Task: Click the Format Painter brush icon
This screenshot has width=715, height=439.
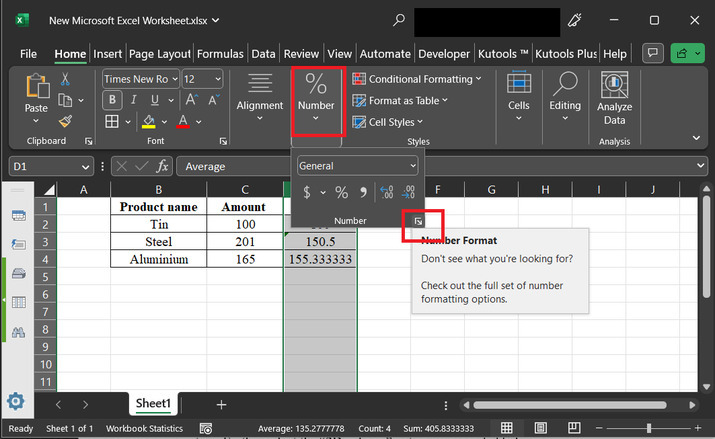Action: 65,121
